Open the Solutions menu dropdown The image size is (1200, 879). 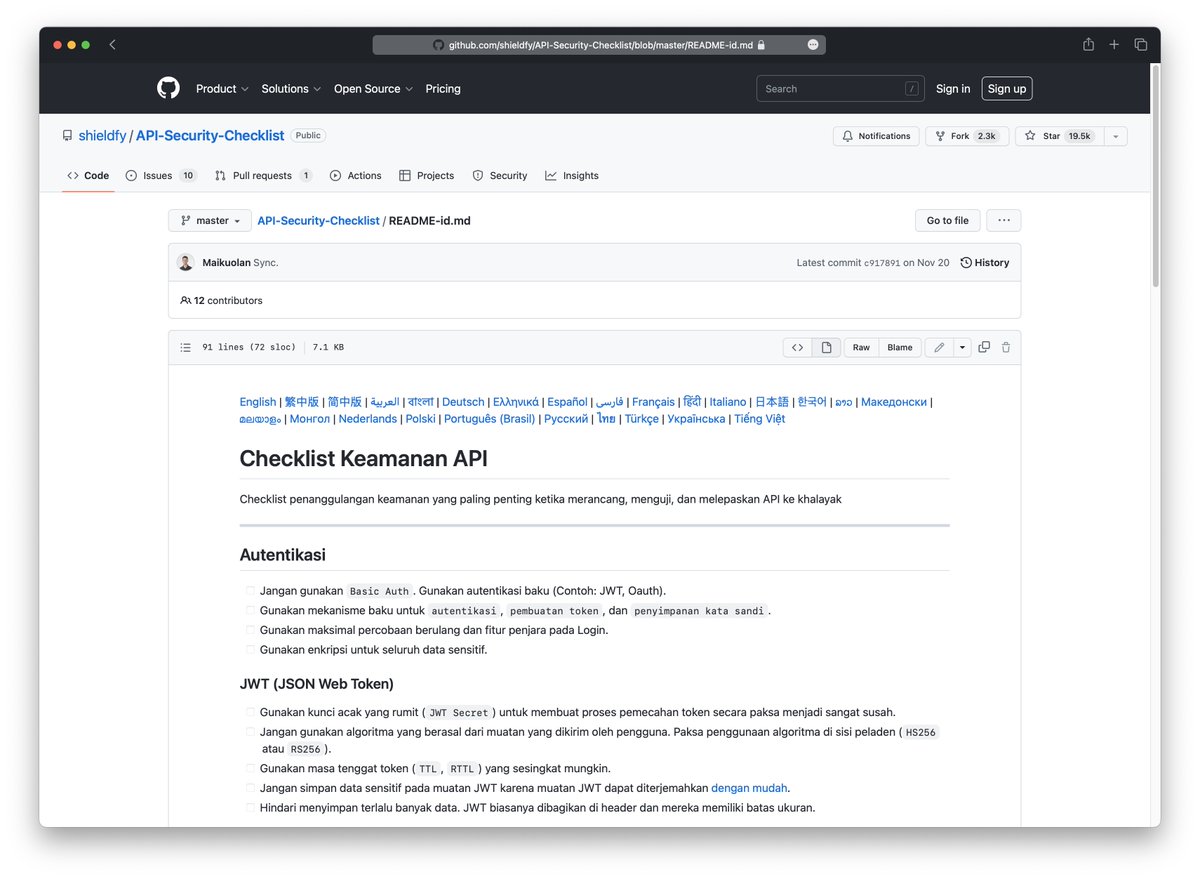tap(291, 89)
